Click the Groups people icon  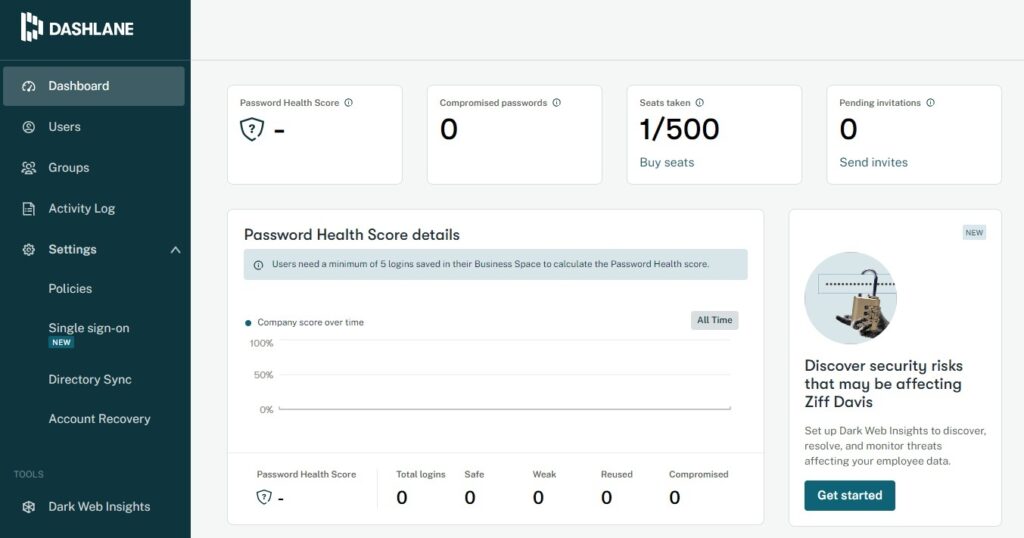pos(29,168)
